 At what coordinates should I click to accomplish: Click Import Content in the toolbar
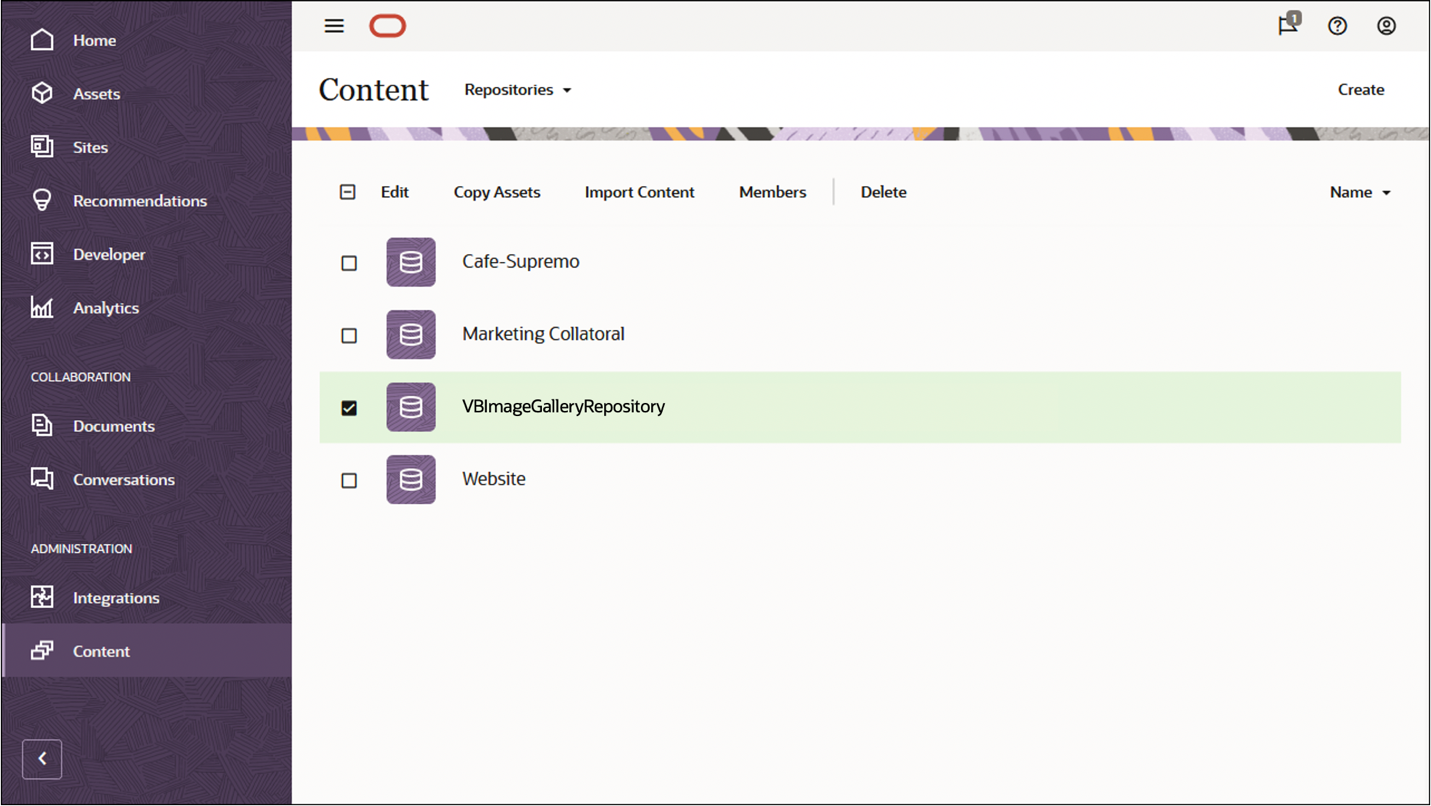639,191
